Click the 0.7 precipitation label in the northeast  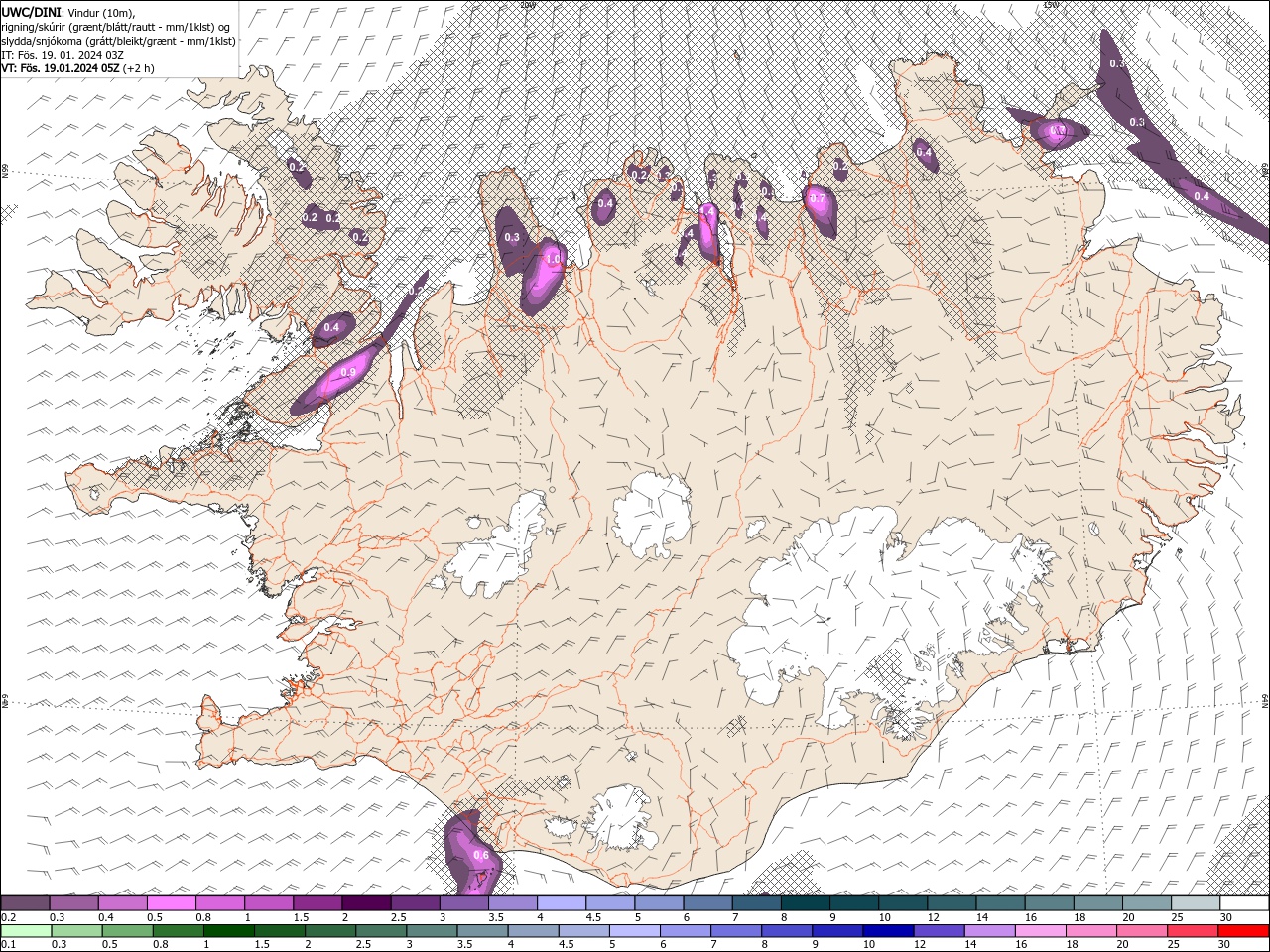(818, 198)
